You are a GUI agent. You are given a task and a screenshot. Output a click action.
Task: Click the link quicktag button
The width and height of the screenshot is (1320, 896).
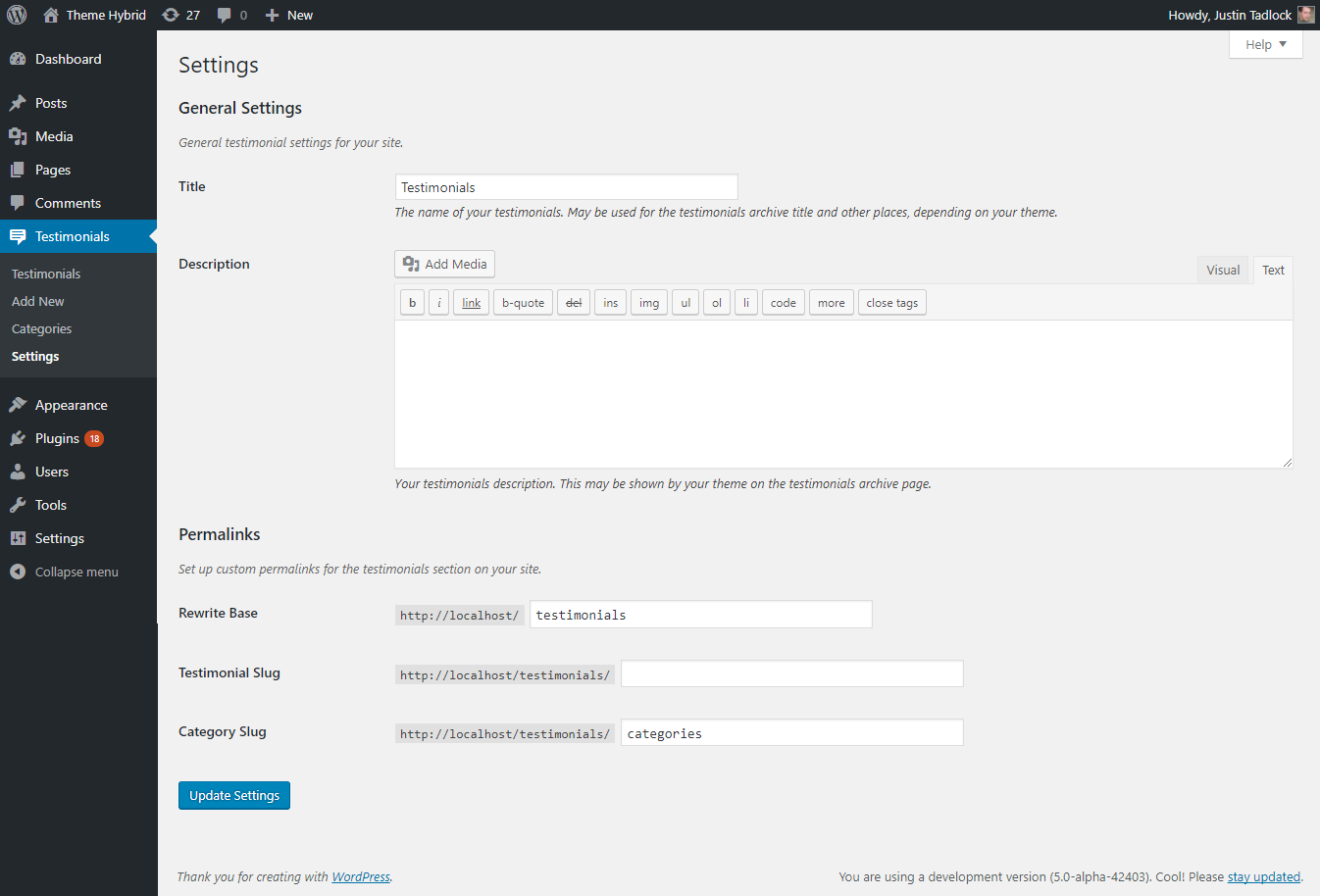472,303
